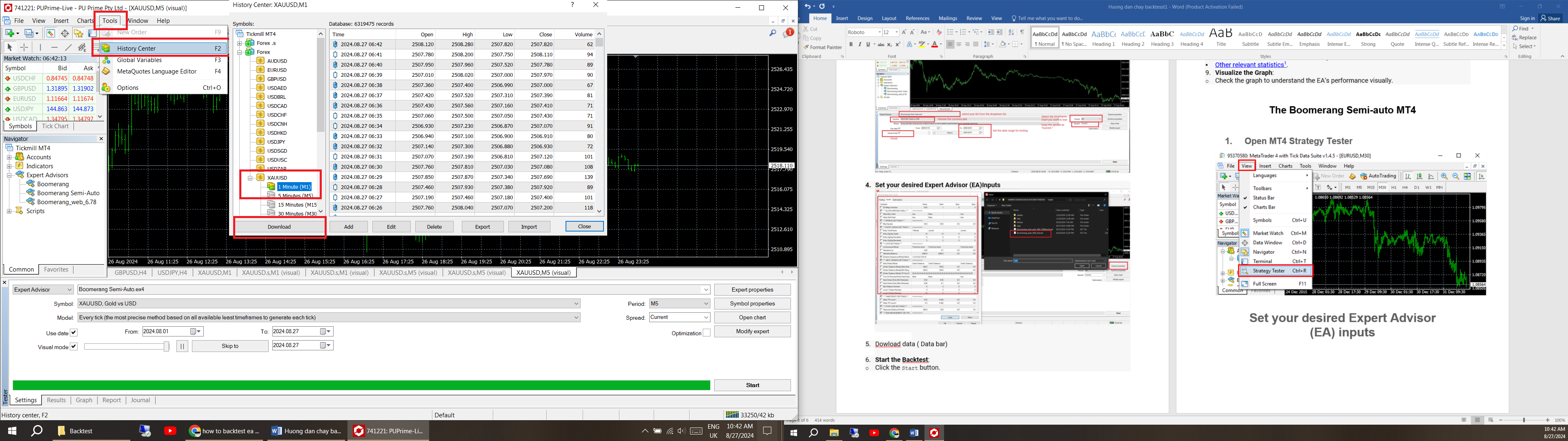Expand Indicators node in Navigator
The width and height of the screenshot is (1568, 441).
click(9, 166)
